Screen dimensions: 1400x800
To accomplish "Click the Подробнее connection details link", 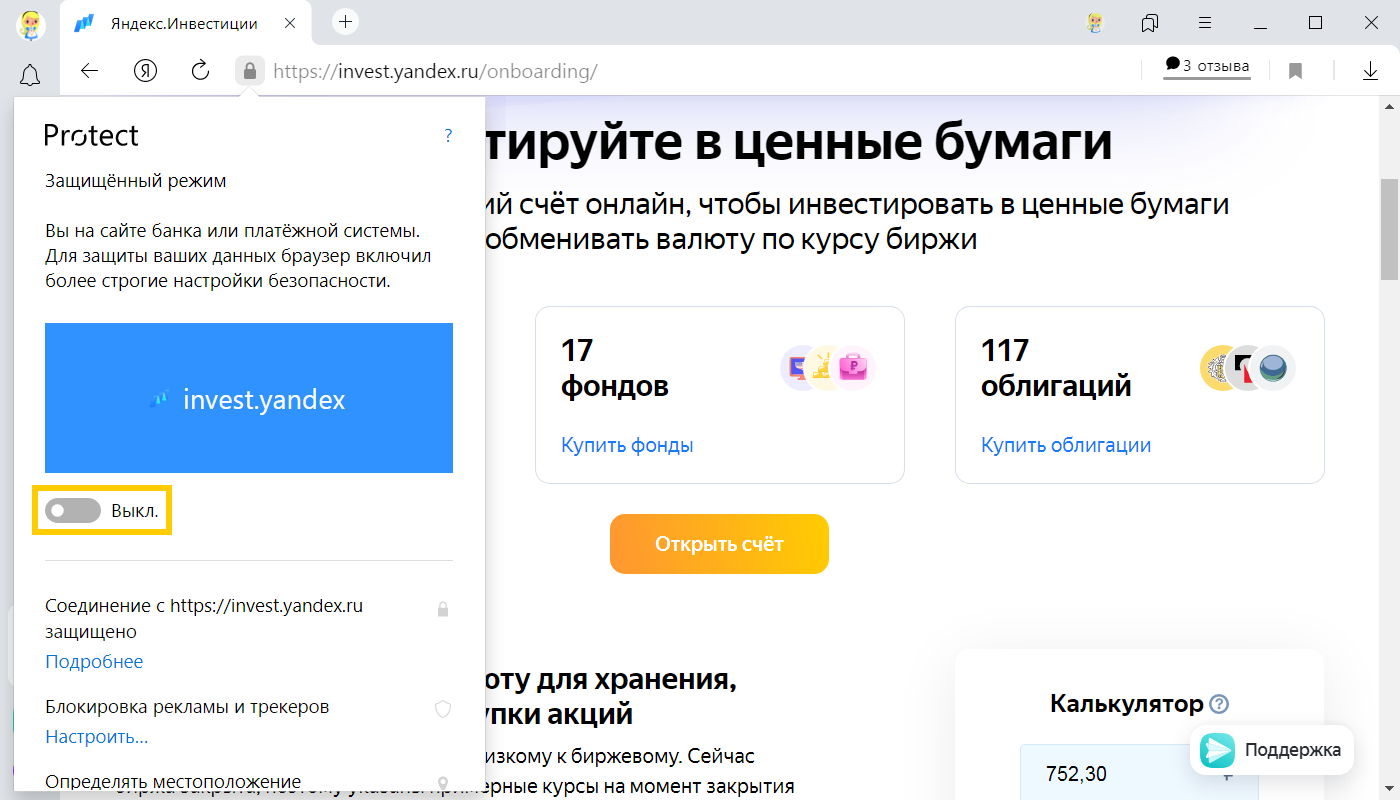I will (x=94, y=662).
